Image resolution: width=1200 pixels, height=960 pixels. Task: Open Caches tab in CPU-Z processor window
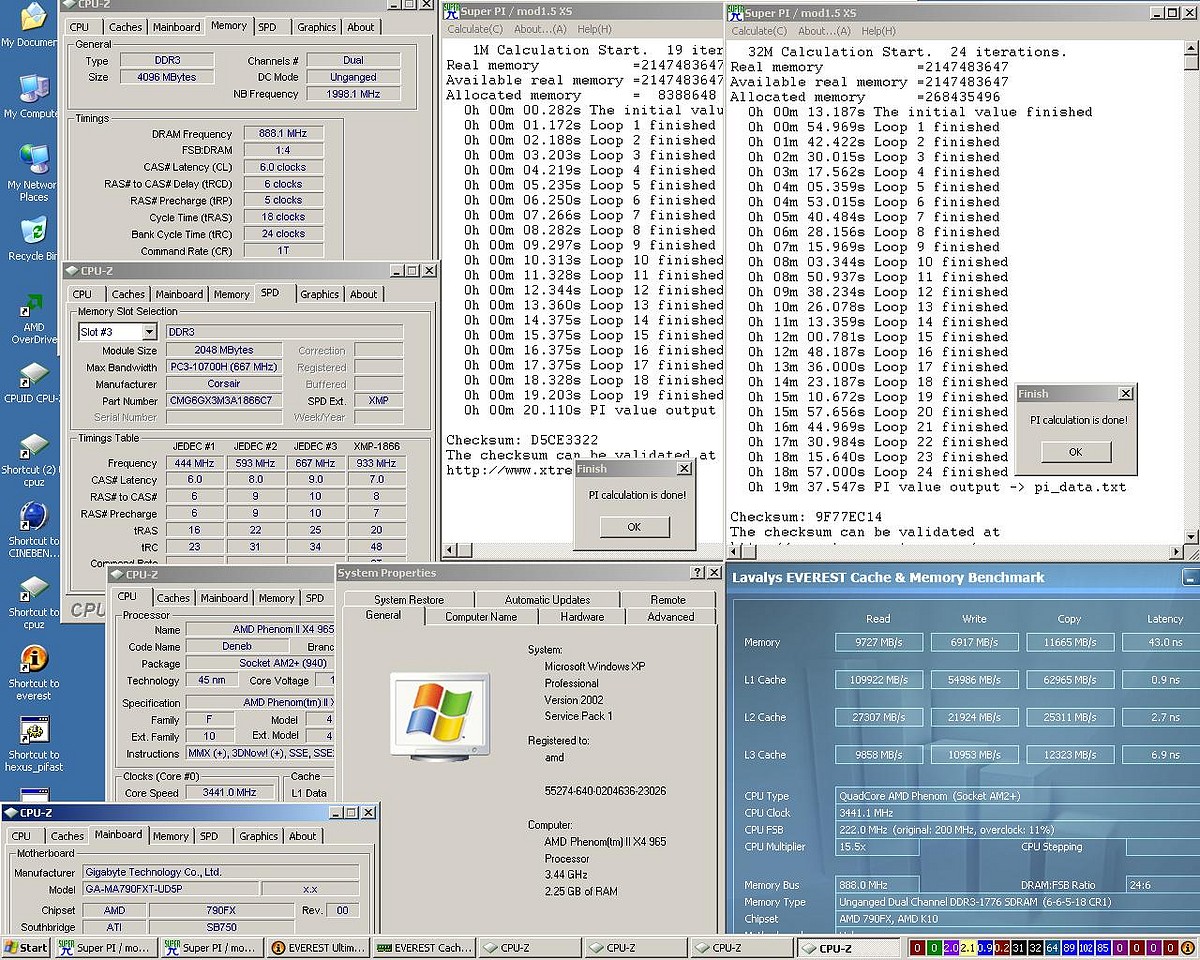pyautogui.click(x=173, y=598)
